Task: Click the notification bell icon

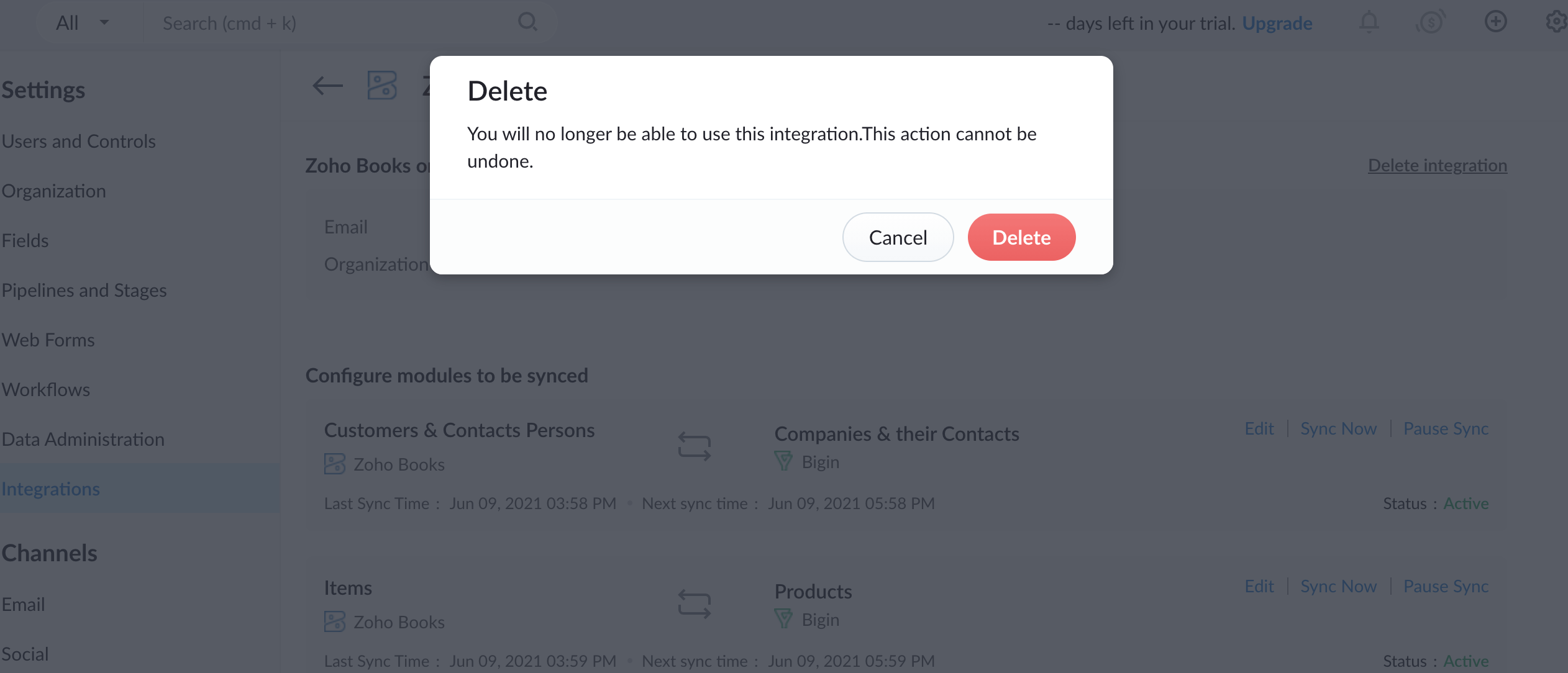Action: (1369, 22)
